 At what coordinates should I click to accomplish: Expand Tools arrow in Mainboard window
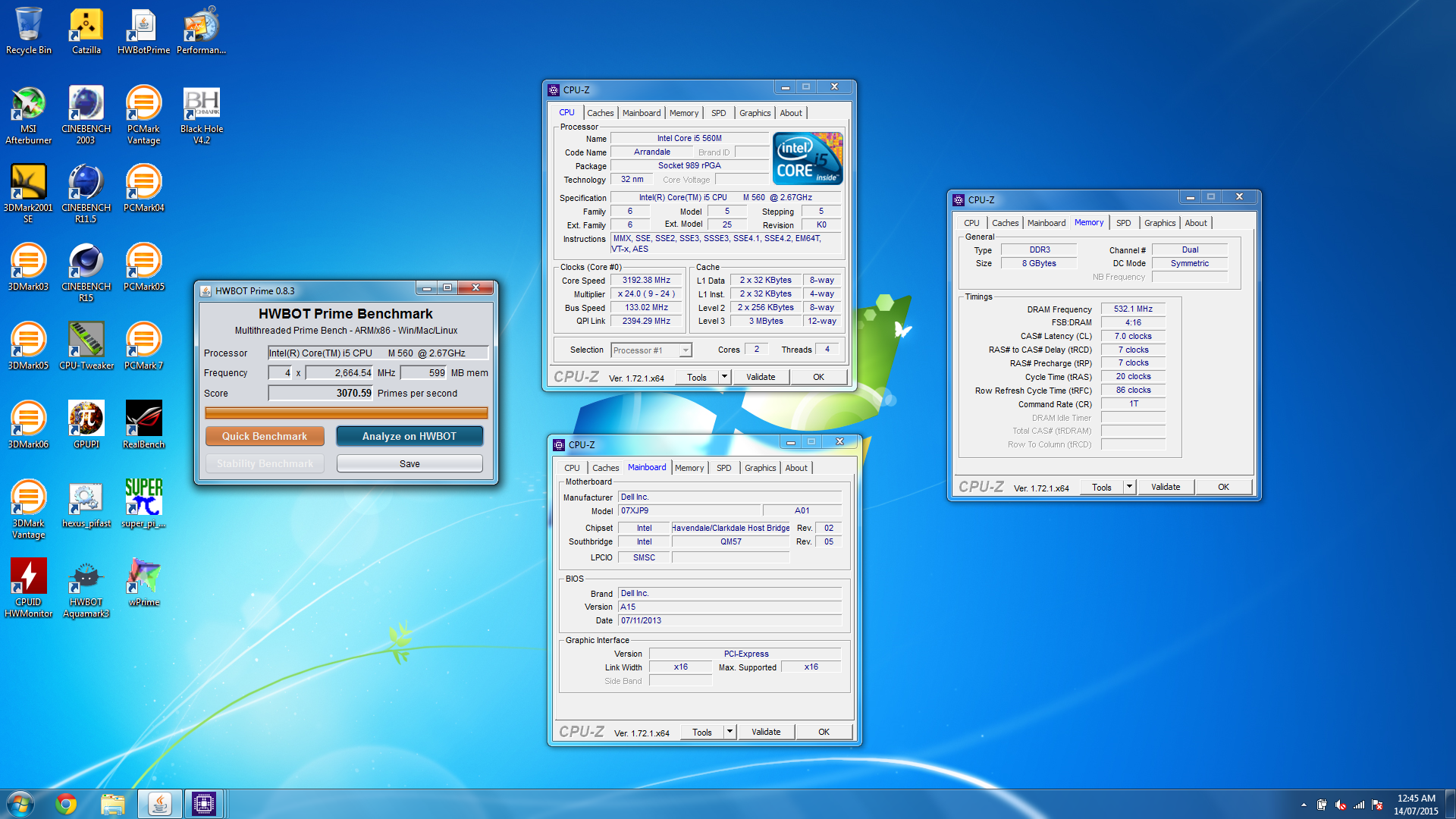pyautogui.click(x=730, y=732)
